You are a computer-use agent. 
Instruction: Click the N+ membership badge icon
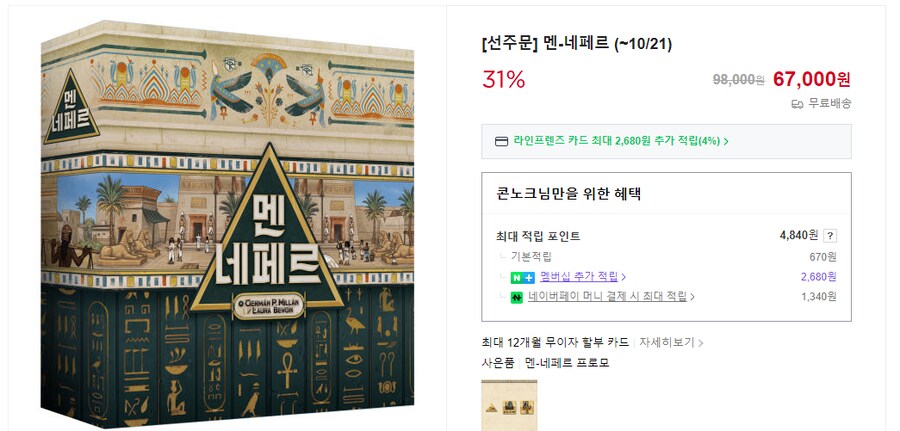pos(522,277)
